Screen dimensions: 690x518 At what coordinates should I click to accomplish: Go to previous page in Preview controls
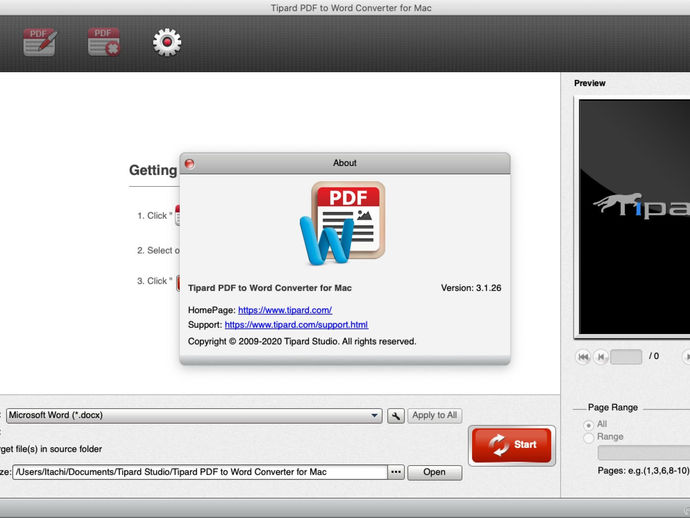click(601, 357)
